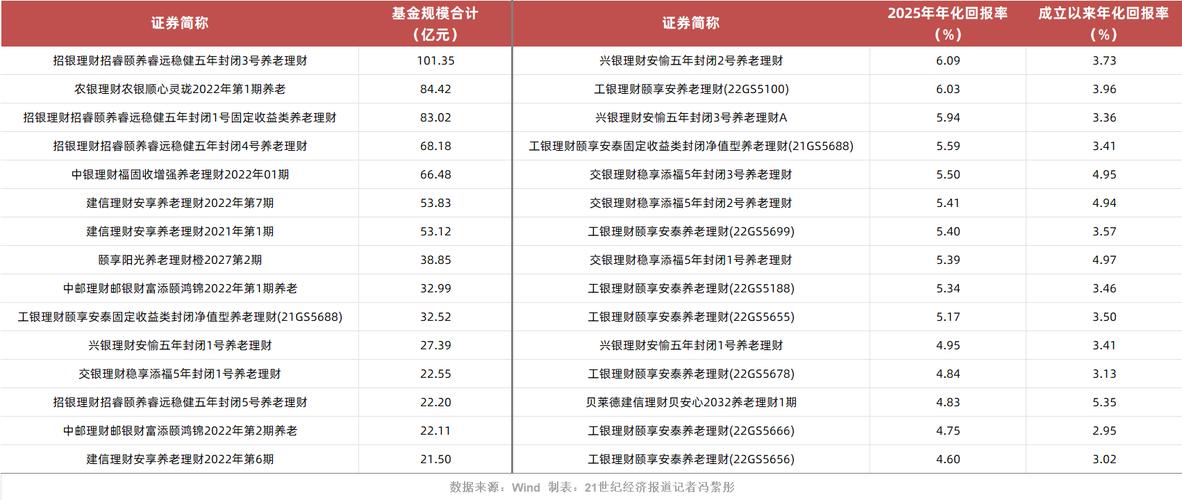Viewport: 1182px width, 500px height.
Task: Click the value 22.55
Action: click(x=435, y=374)
